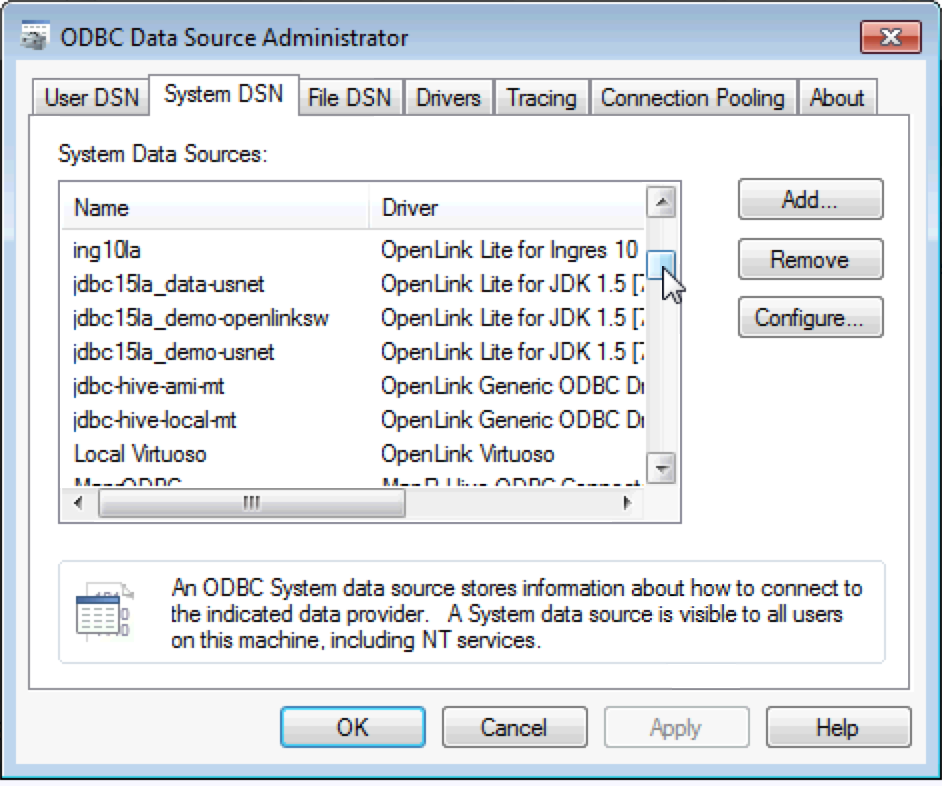Click the ODBC Data Source Administrator title icon
The image size is (942, 786).
36,38
